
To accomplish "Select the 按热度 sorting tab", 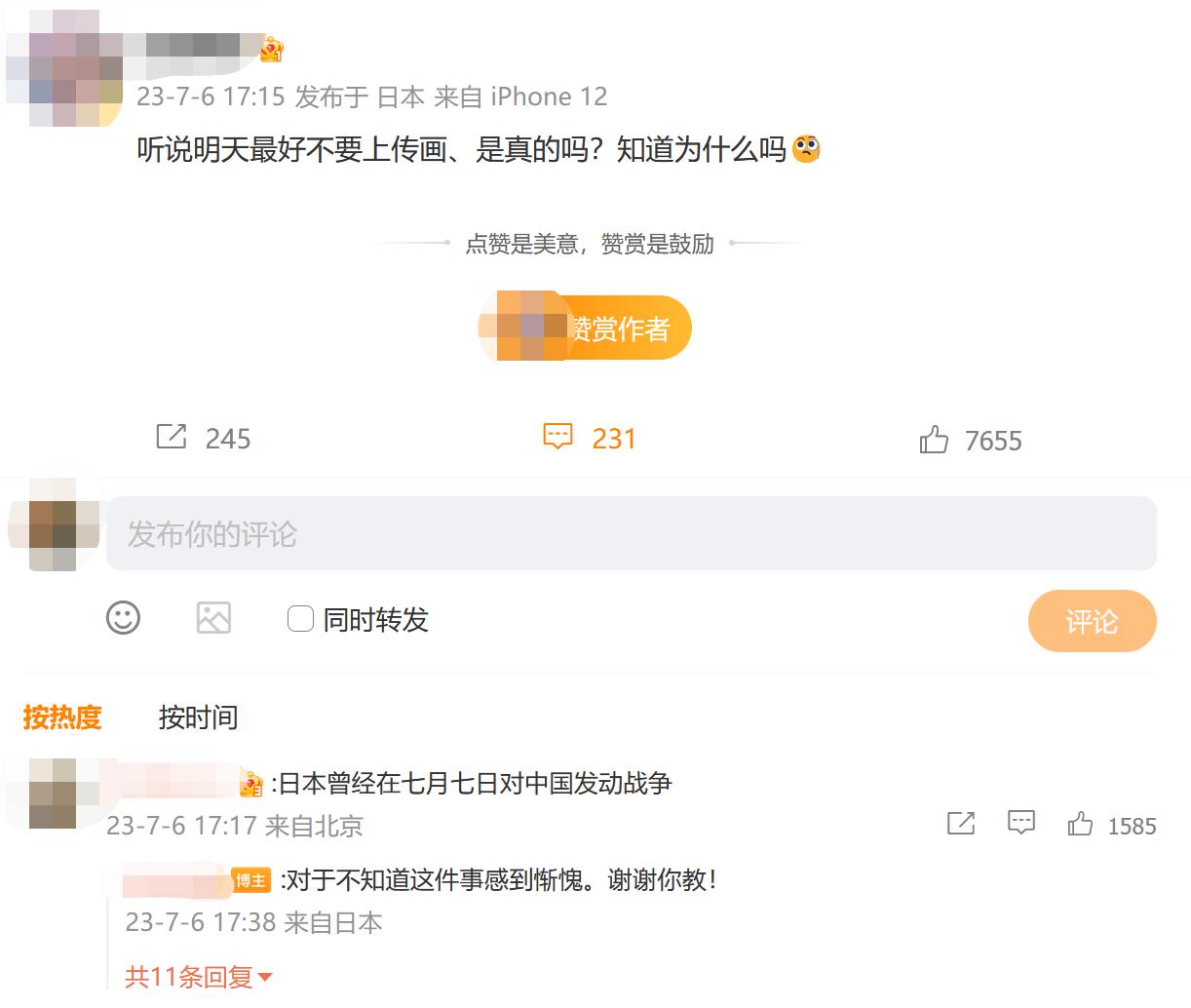I will coord(61,717).
